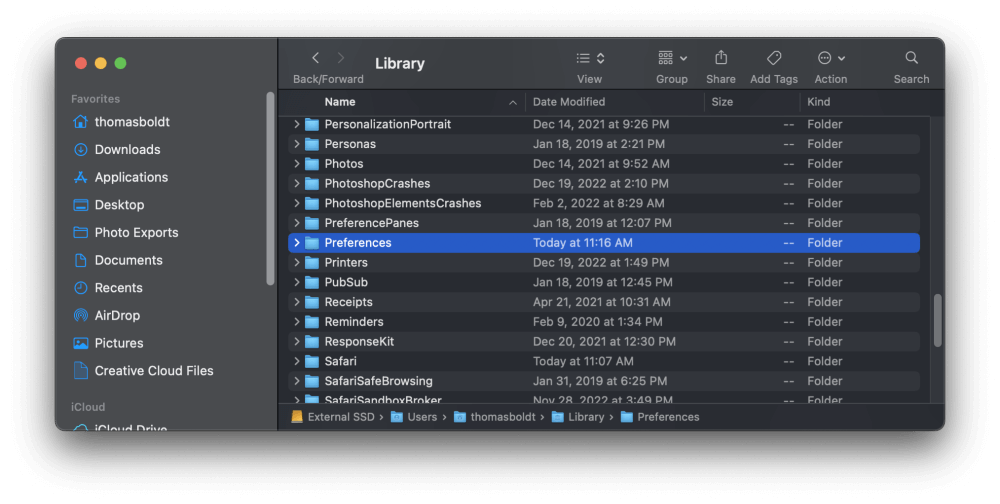Open the View list-style switcher

(591, 58)
